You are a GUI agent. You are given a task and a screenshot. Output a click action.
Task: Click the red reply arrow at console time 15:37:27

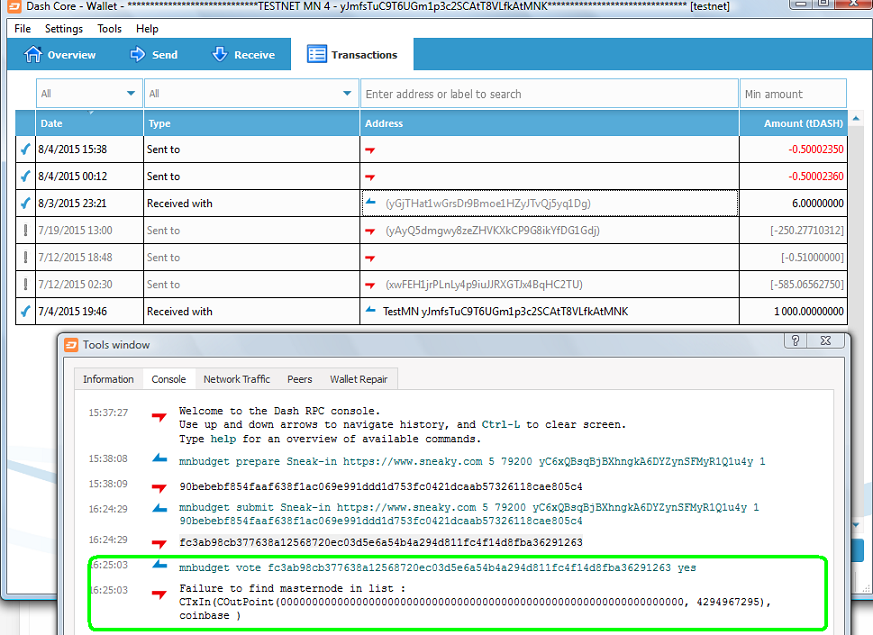point(159,416)
